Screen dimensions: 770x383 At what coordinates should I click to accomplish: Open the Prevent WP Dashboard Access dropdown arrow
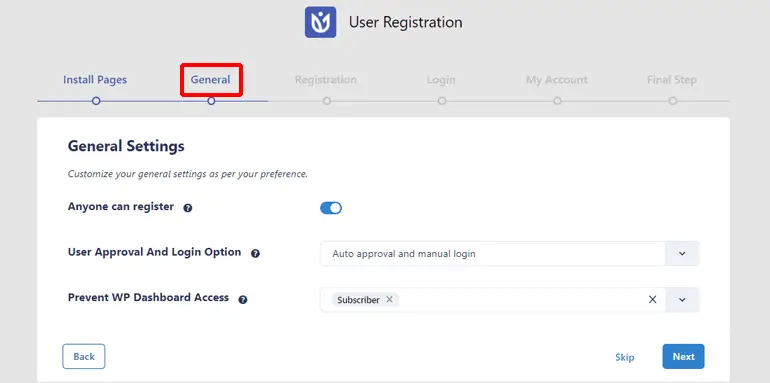pyautogui.click(x=682, y=300)
